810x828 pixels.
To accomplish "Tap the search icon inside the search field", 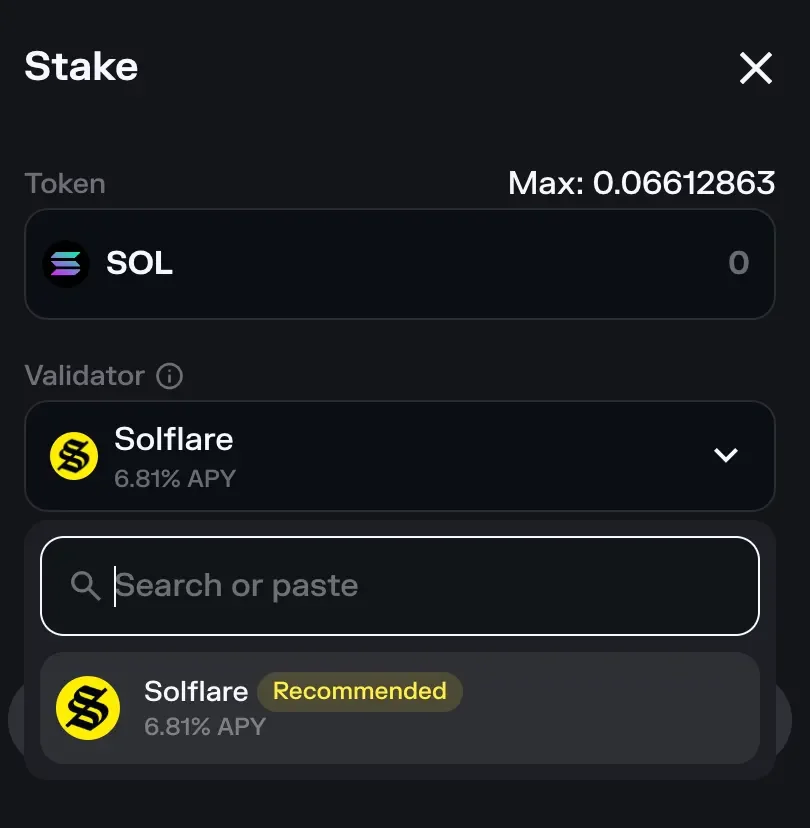I will [x=86, y=585].
